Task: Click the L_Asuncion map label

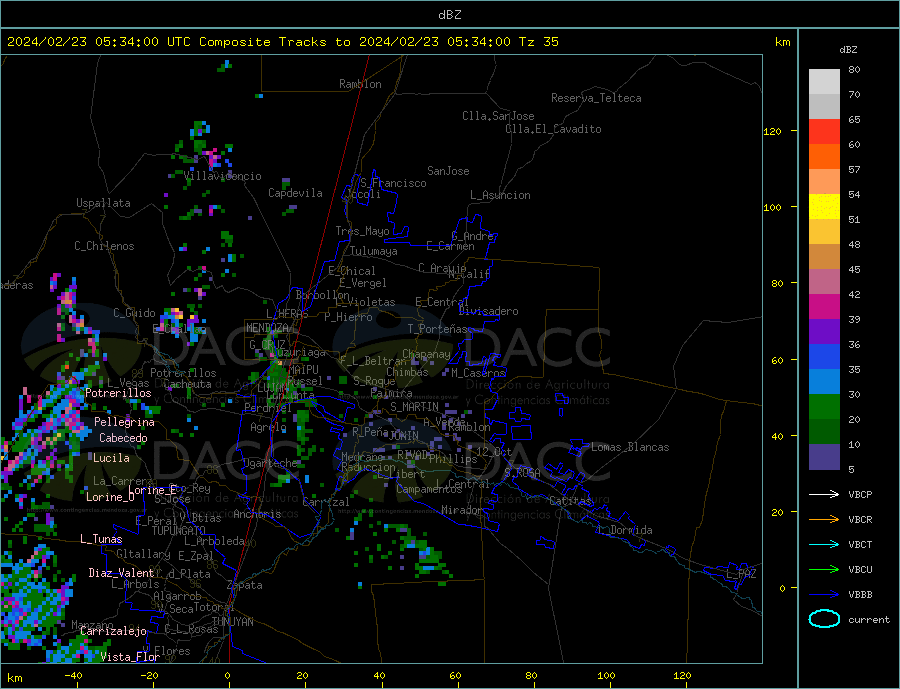Action: click(500, 195)
